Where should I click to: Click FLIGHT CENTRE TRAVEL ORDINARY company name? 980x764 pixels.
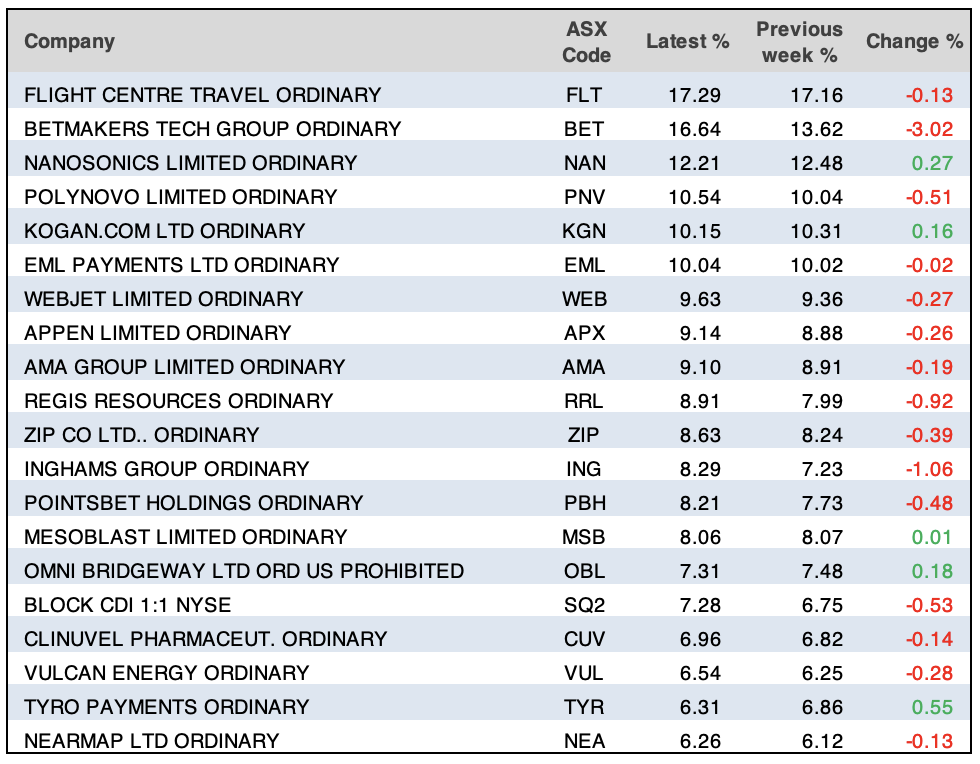(202, 95)
